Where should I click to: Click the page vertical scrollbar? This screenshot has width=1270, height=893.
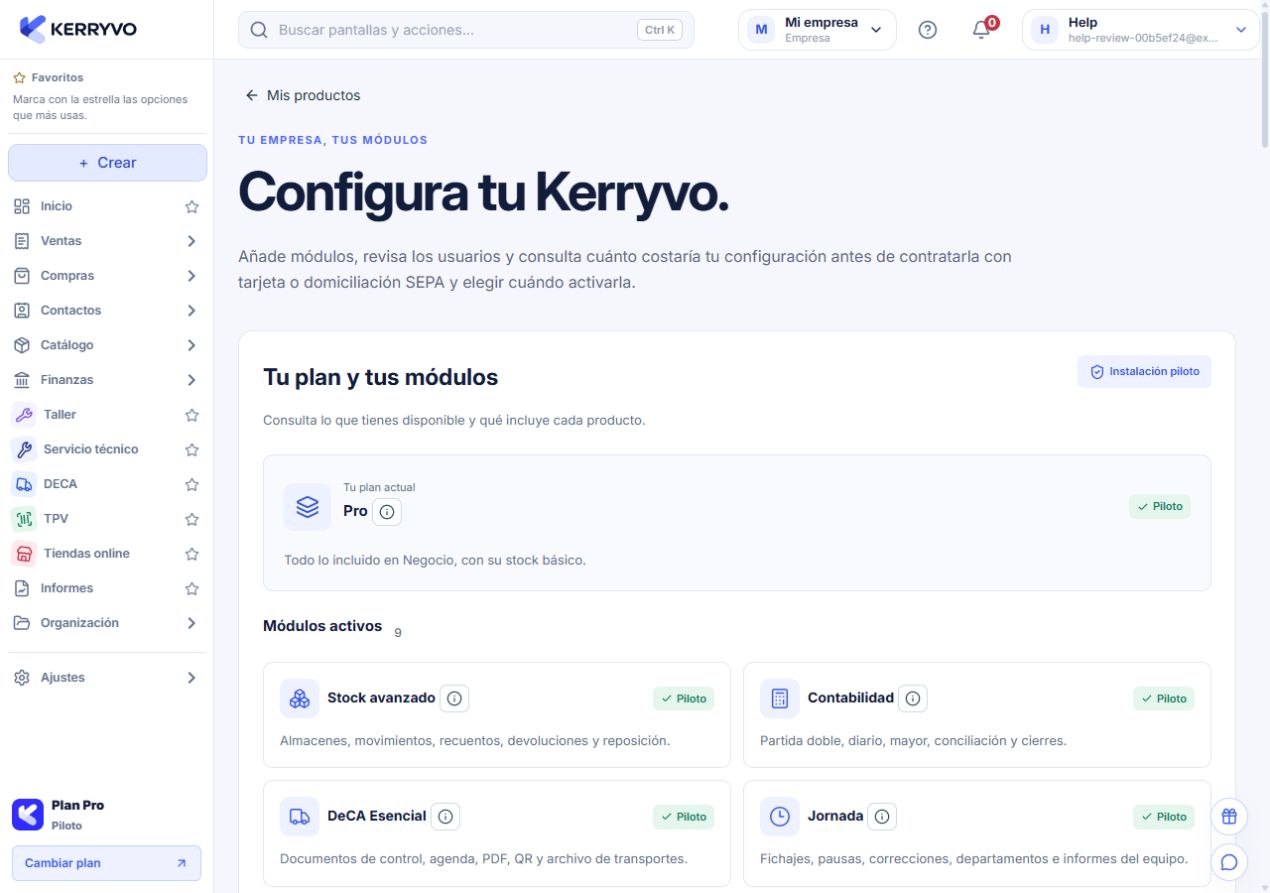1265,80
